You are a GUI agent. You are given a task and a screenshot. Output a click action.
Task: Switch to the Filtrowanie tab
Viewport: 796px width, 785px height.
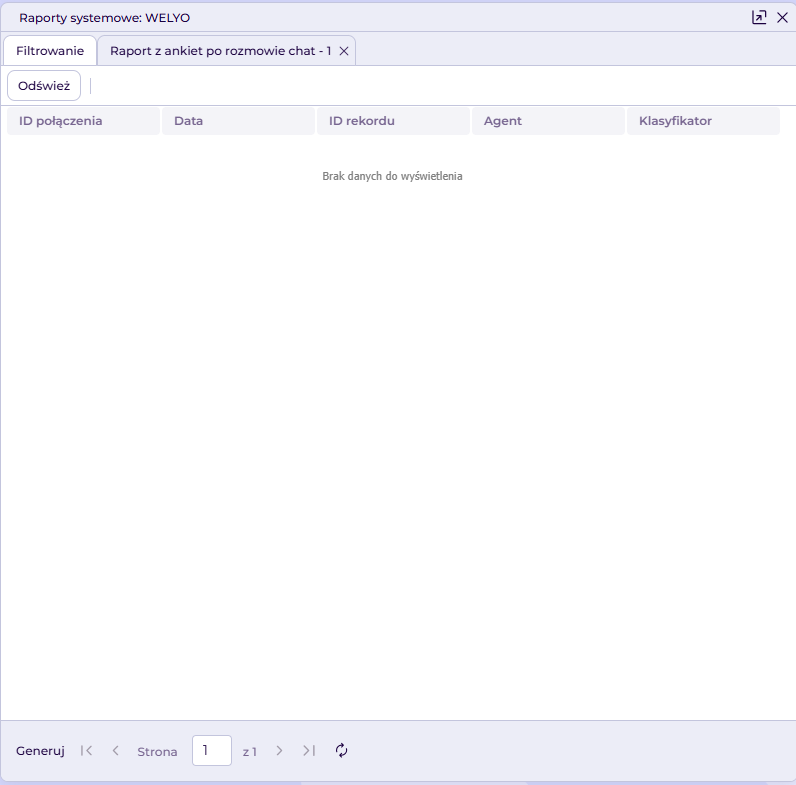pos(50,51)
